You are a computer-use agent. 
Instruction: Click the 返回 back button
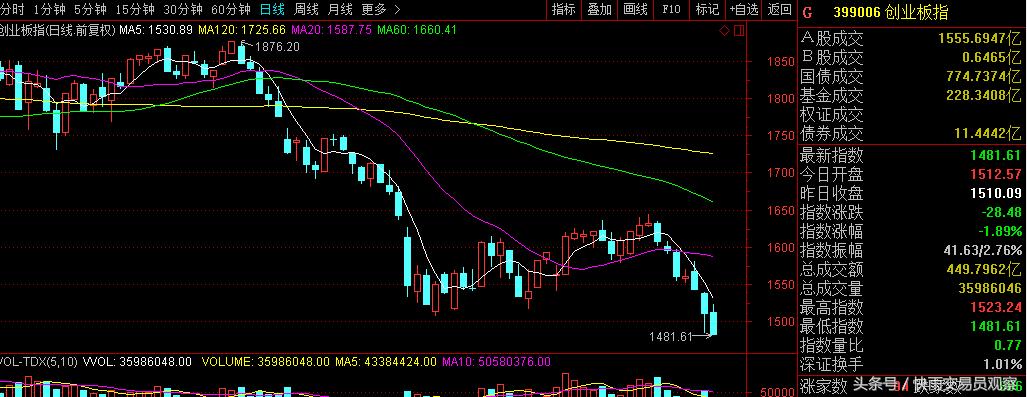pos(779,9)
